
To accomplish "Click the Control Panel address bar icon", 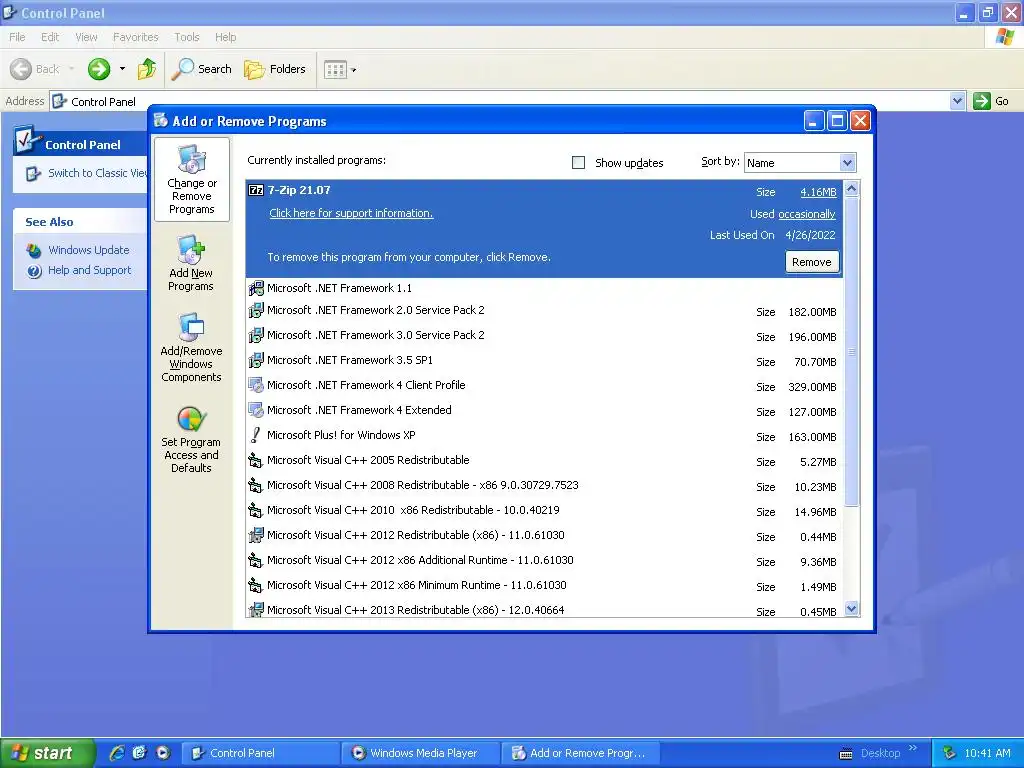I will 59,101.
